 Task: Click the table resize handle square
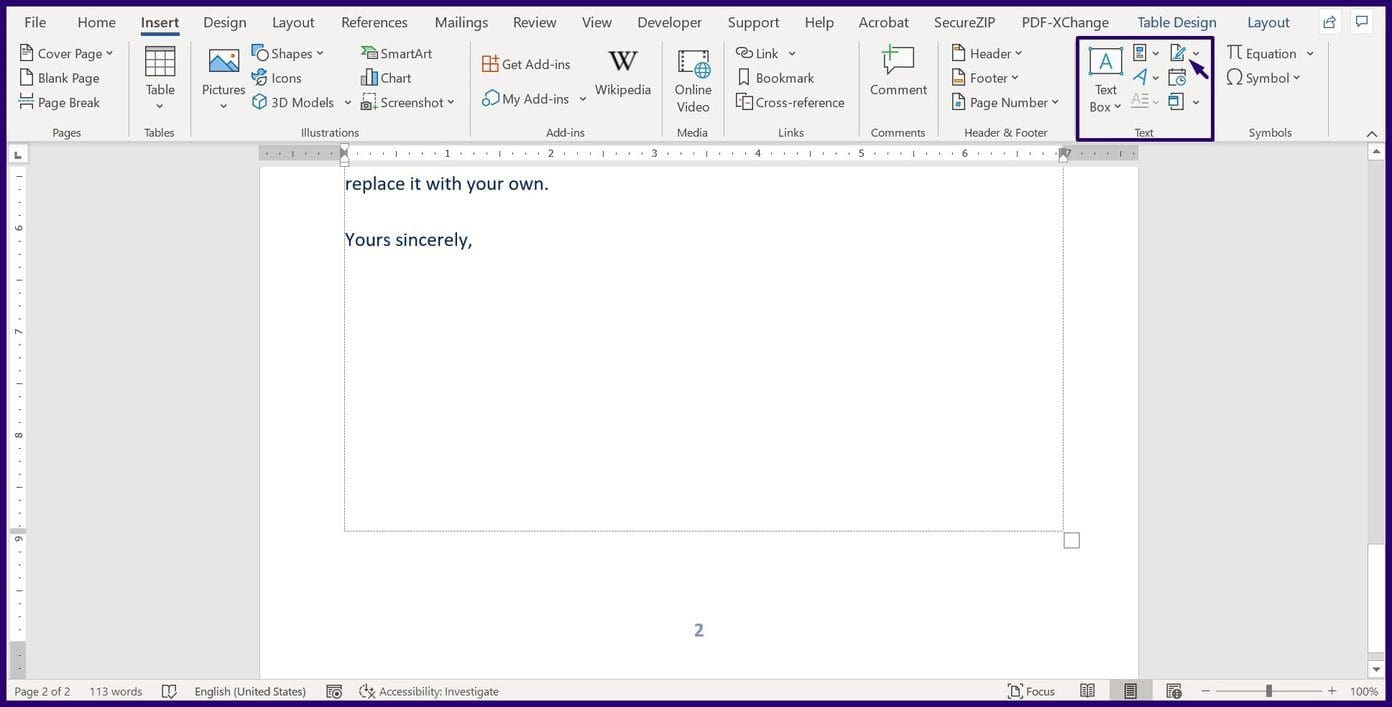coord(1071,540)
